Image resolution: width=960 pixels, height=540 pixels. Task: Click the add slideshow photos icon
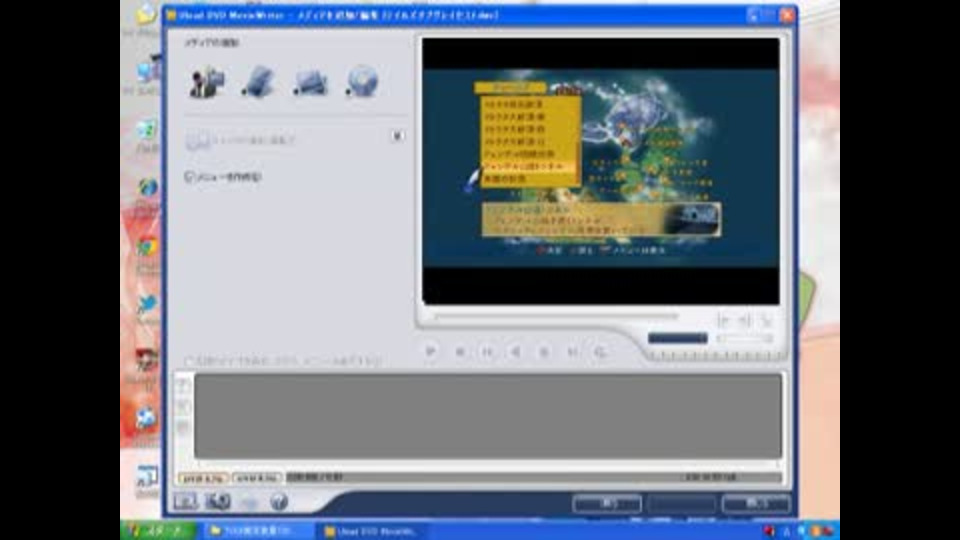(310, 83)
